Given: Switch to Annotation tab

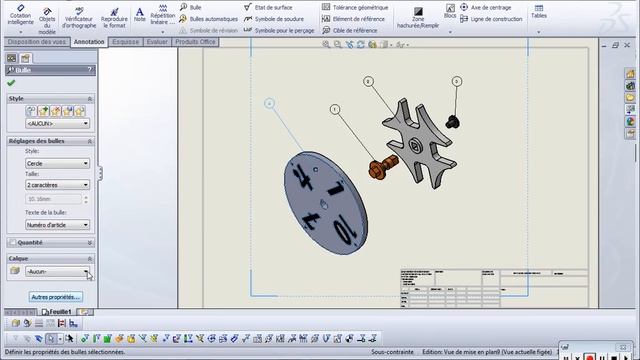Looking at the screenshot, I should [89, 42].
